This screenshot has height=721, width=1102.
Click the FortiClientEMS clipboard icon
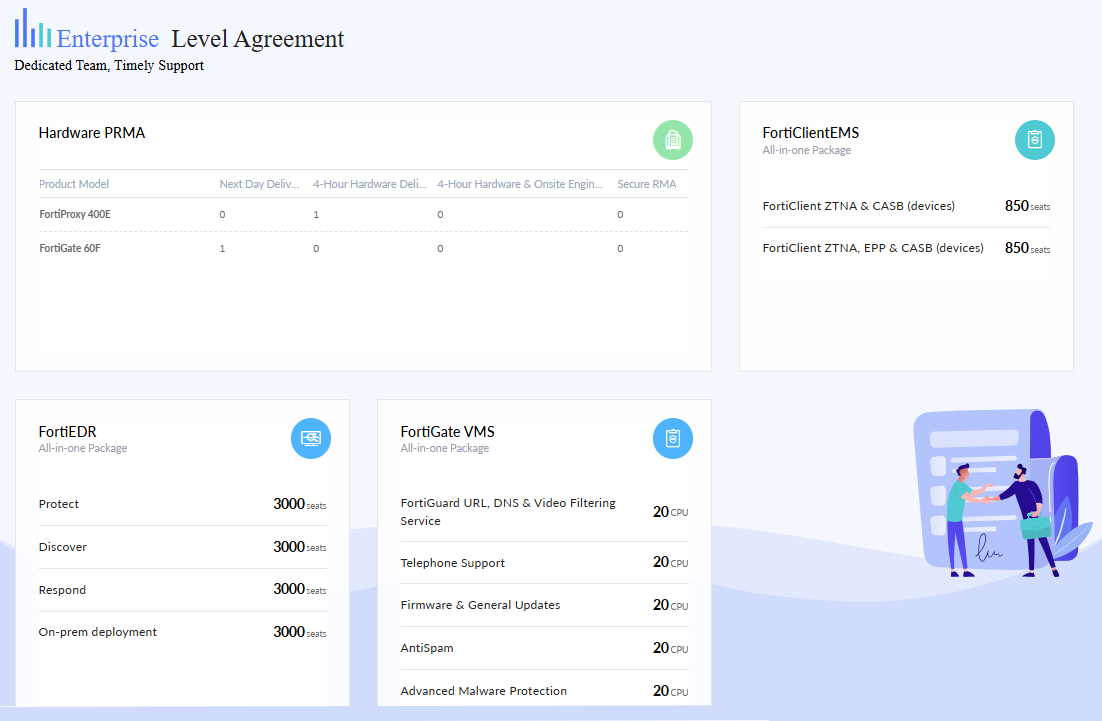click(x=1035, y=140)
